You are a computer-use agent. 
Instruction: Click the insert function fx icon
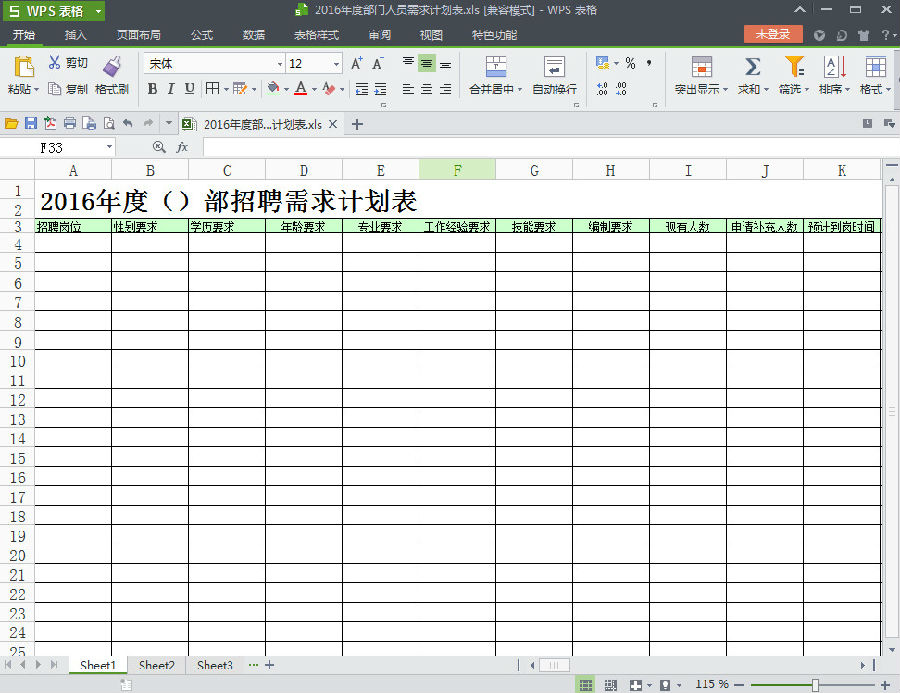(182, 148)
